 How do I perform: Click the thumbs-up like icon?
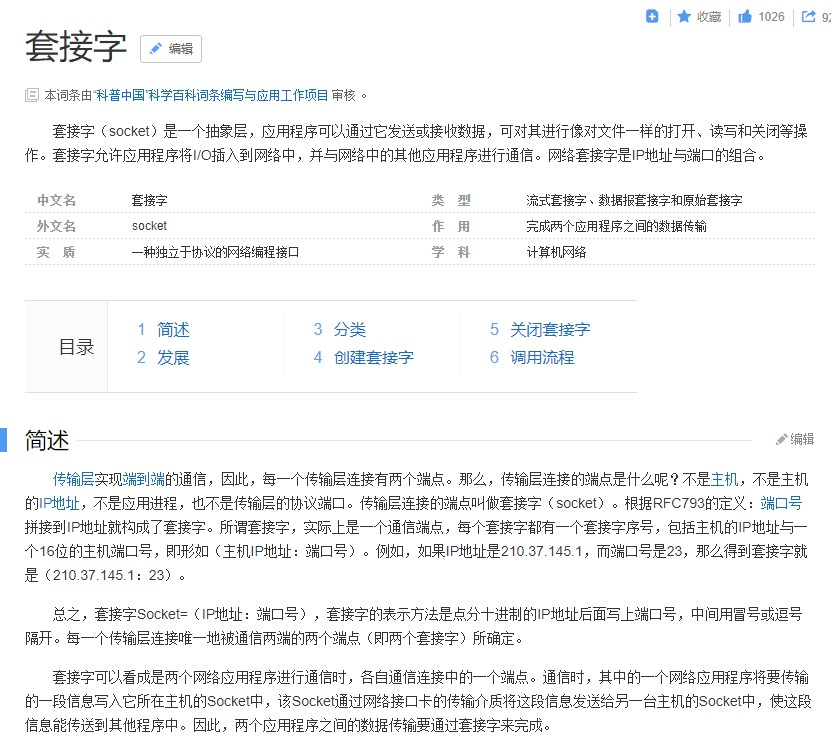745,16
